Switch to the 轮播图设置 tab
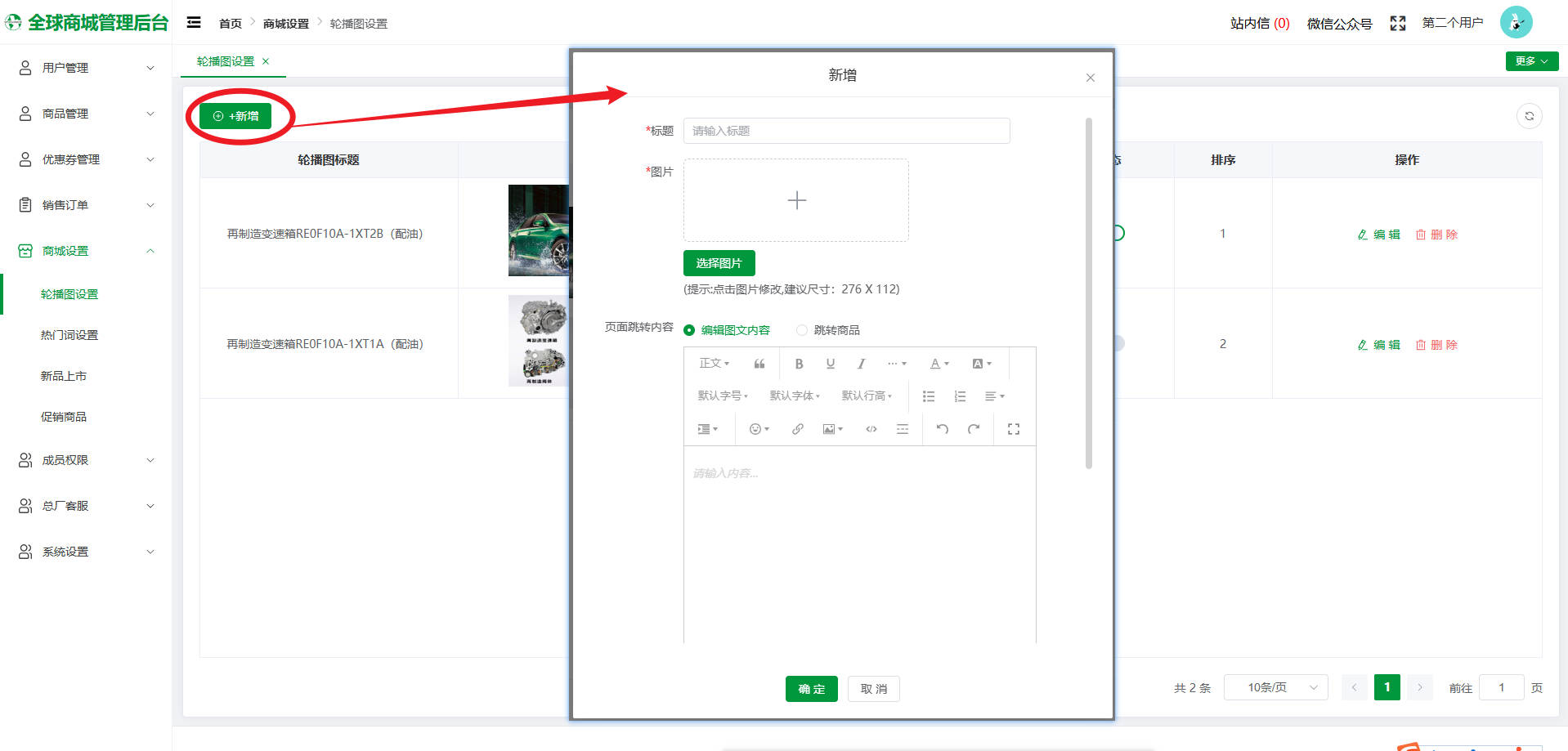This screenshot has height=751, width=1568. tap(226, 61)
